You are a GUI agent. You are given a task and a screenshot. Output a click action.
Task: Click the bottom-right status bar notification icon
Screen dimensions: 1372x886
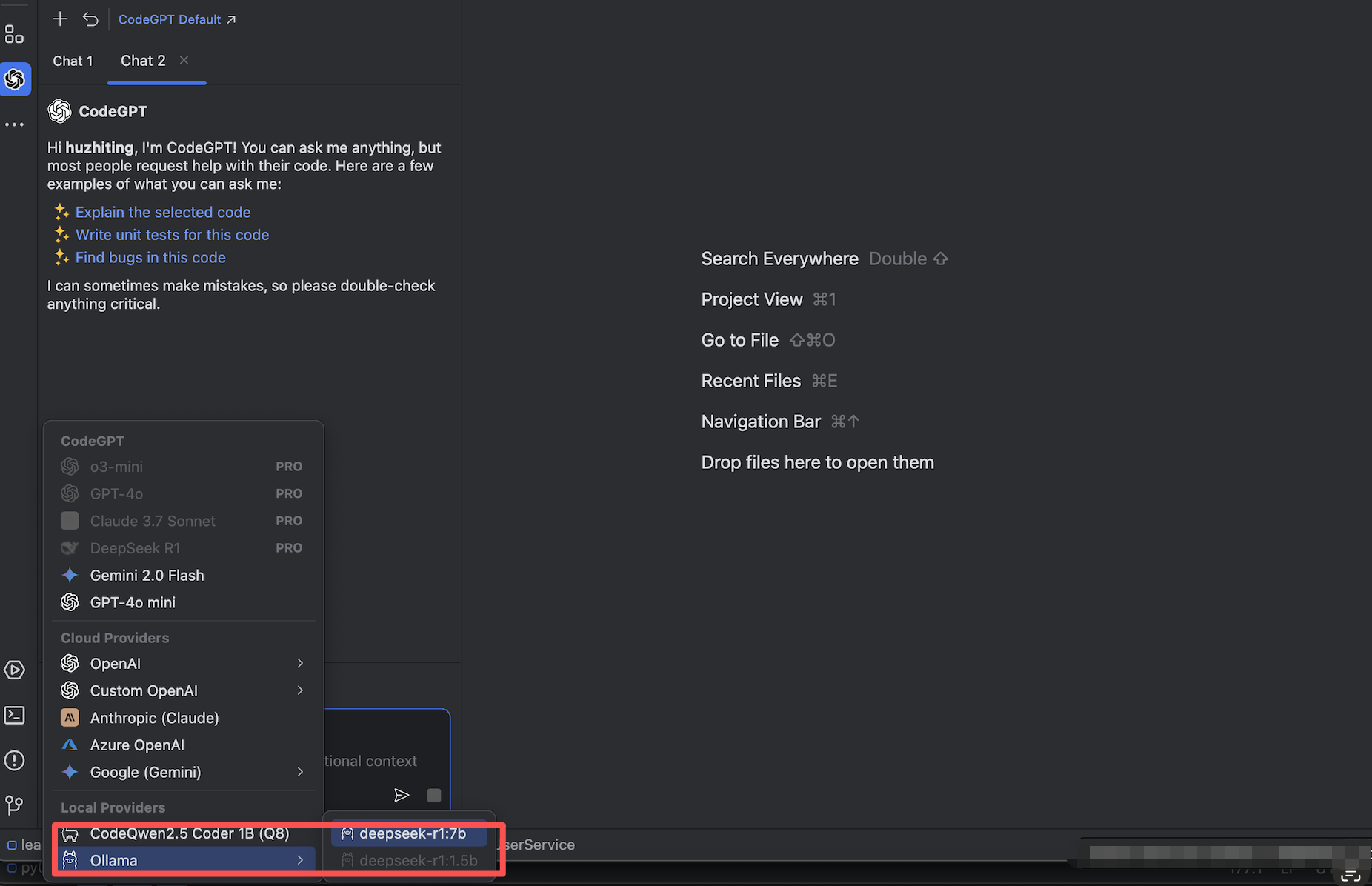coord(1351,876)
